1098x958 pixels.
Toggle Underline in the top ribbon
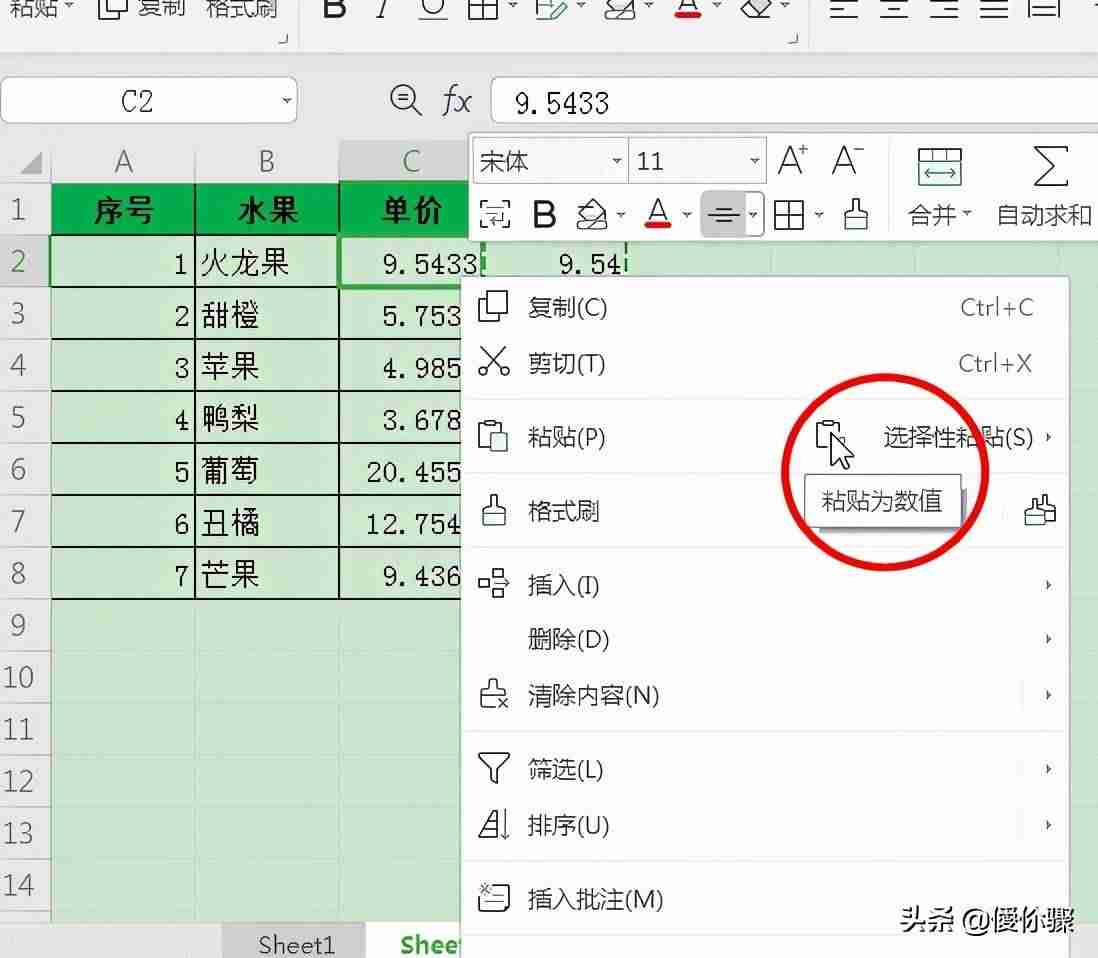tap(433, 8)
